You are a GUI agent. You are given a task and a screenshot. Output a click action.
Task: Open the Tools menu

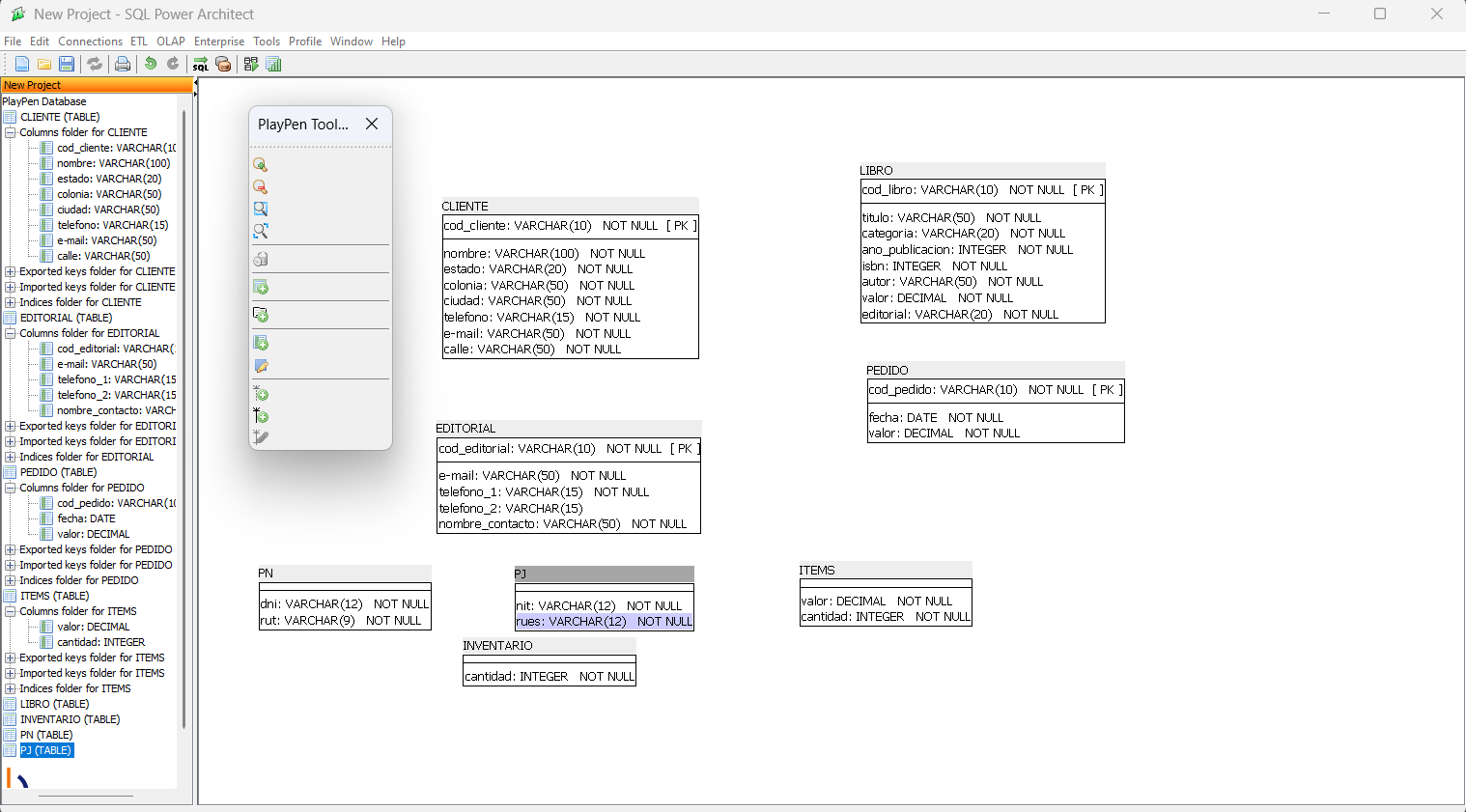267,42
